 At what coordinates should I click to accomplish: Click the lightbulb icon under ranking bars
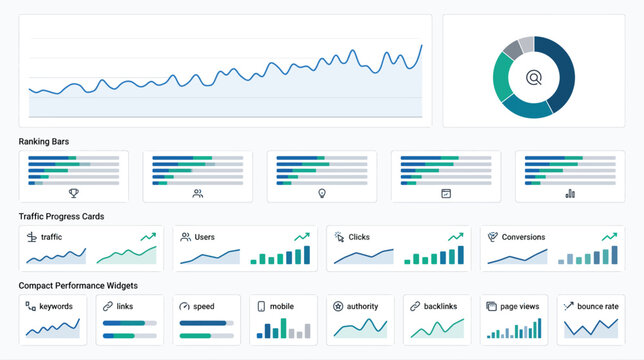tap(322, 193)
